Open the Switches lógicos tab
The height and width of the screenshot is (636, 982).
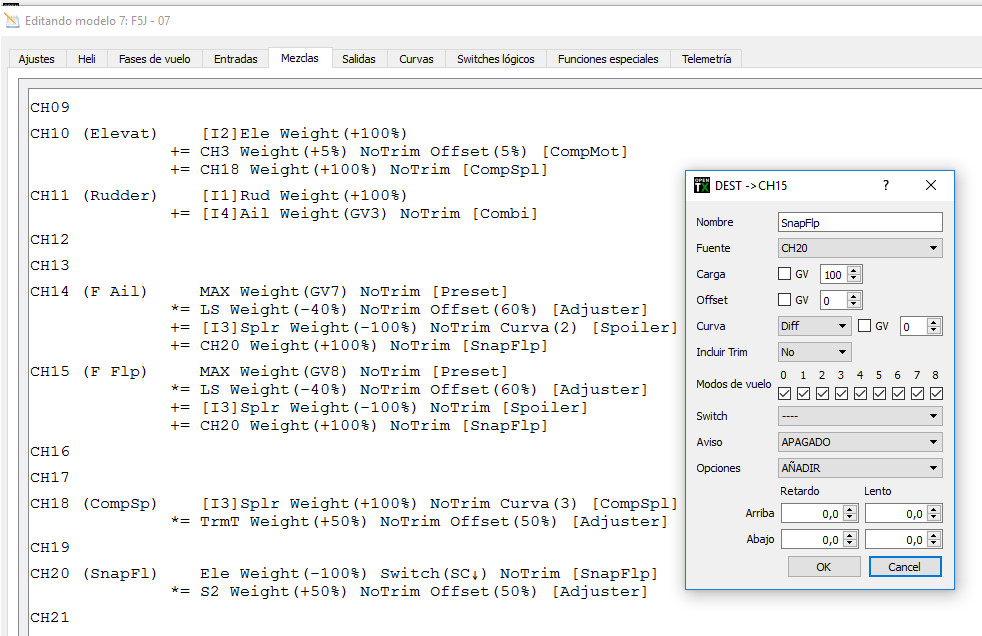[x=495, y=59]
